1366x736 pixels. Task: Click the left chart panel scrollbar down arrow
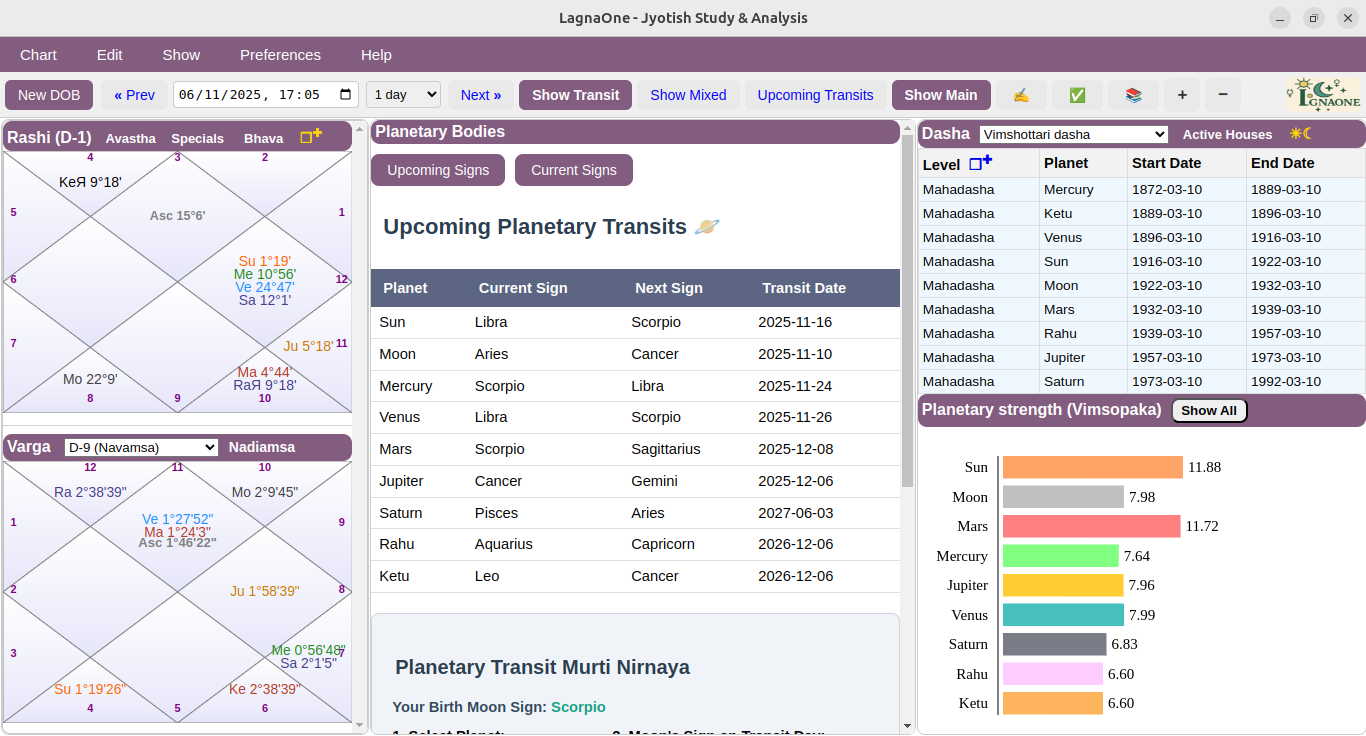(360, 725)
